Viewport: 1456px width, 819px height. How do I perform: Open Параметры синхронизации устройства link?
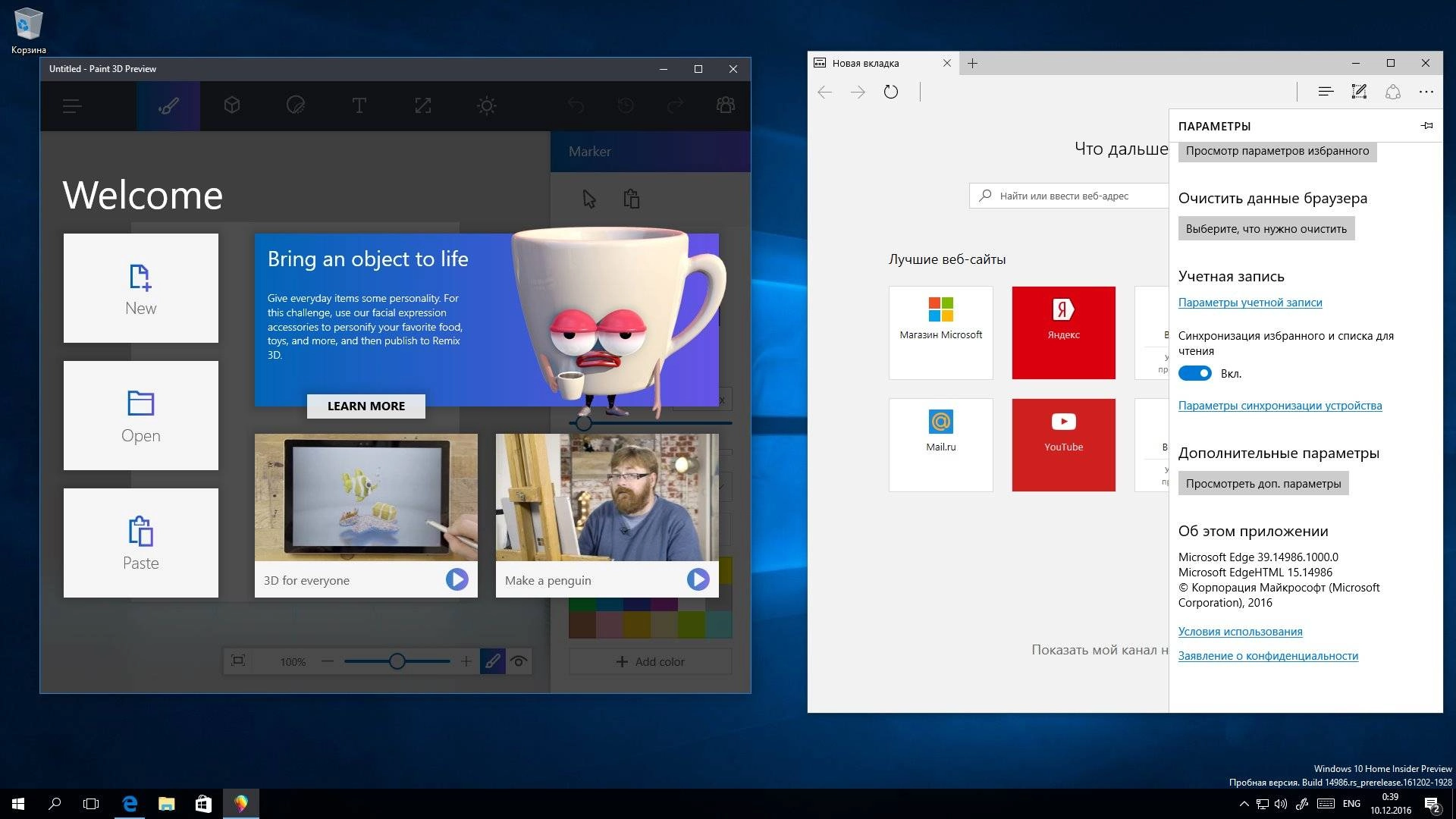pos(1280,406)
